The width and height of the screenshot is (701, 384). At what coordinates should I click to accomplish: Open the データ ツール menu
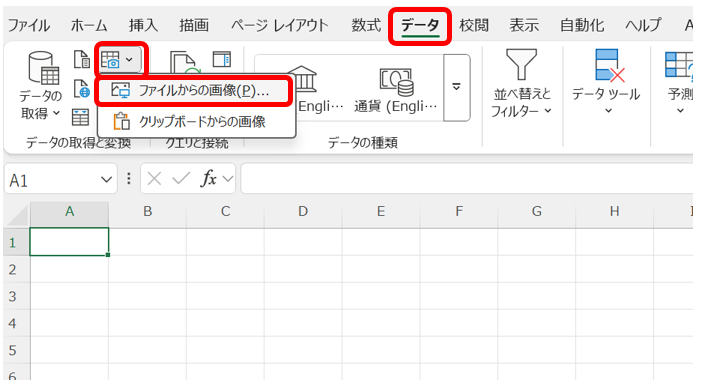pos(606,82)
